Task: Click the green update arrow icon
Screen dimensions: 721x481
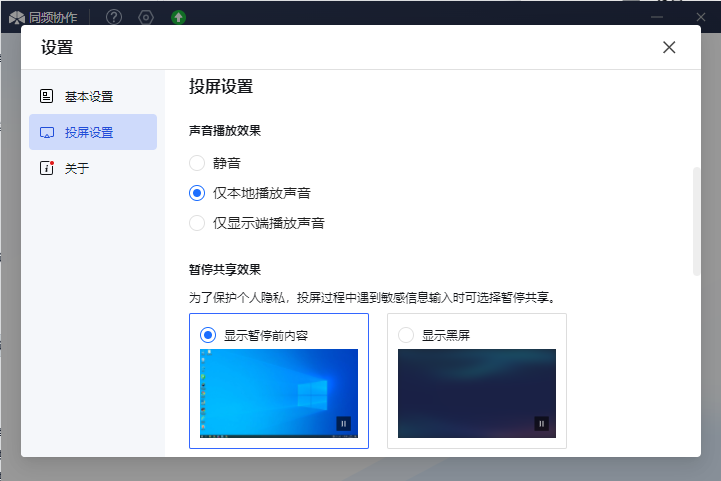Action: [178, 17]
